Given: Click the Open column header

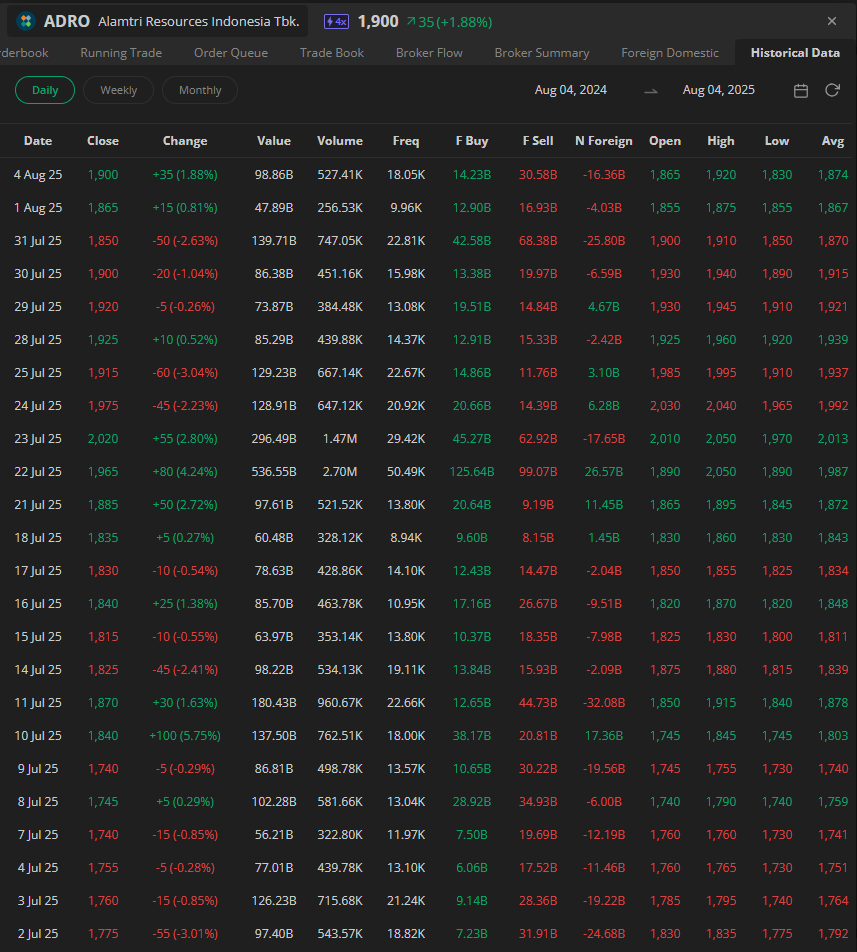Looking at the screenshot, I should [665, 141].
